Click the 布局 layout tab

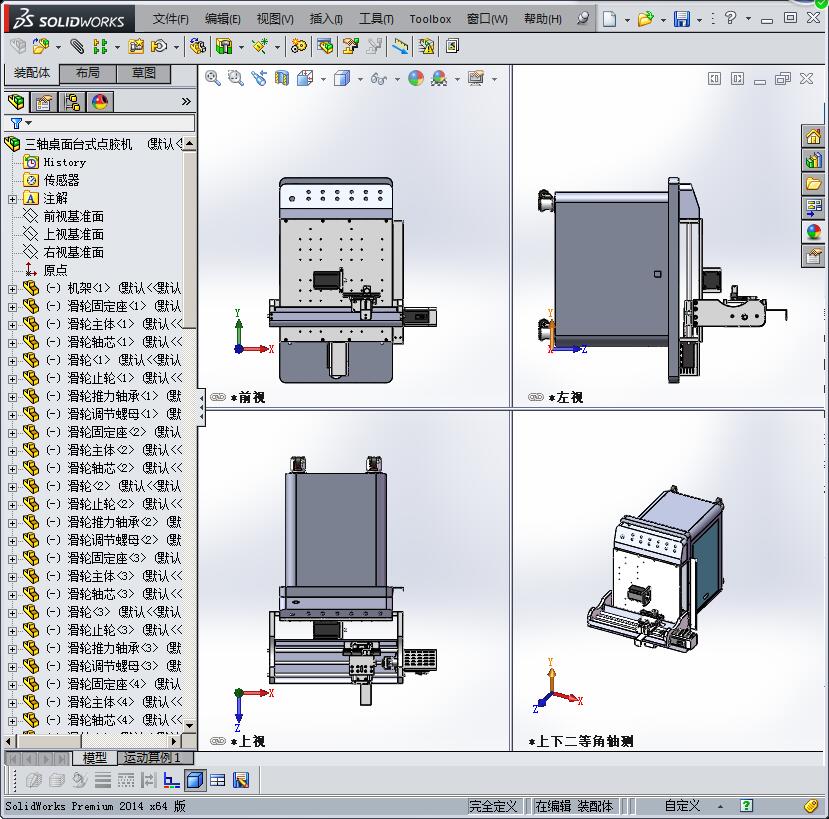[x=88, y=73]
